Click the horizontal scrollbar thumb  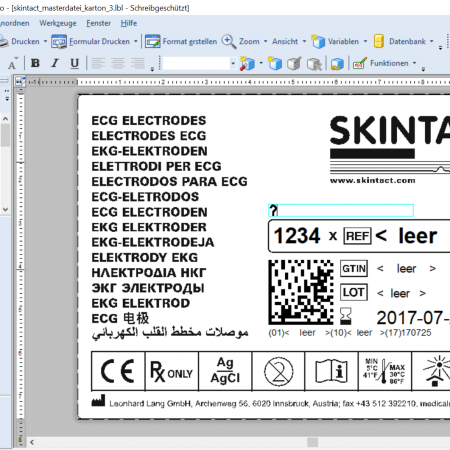312,443
